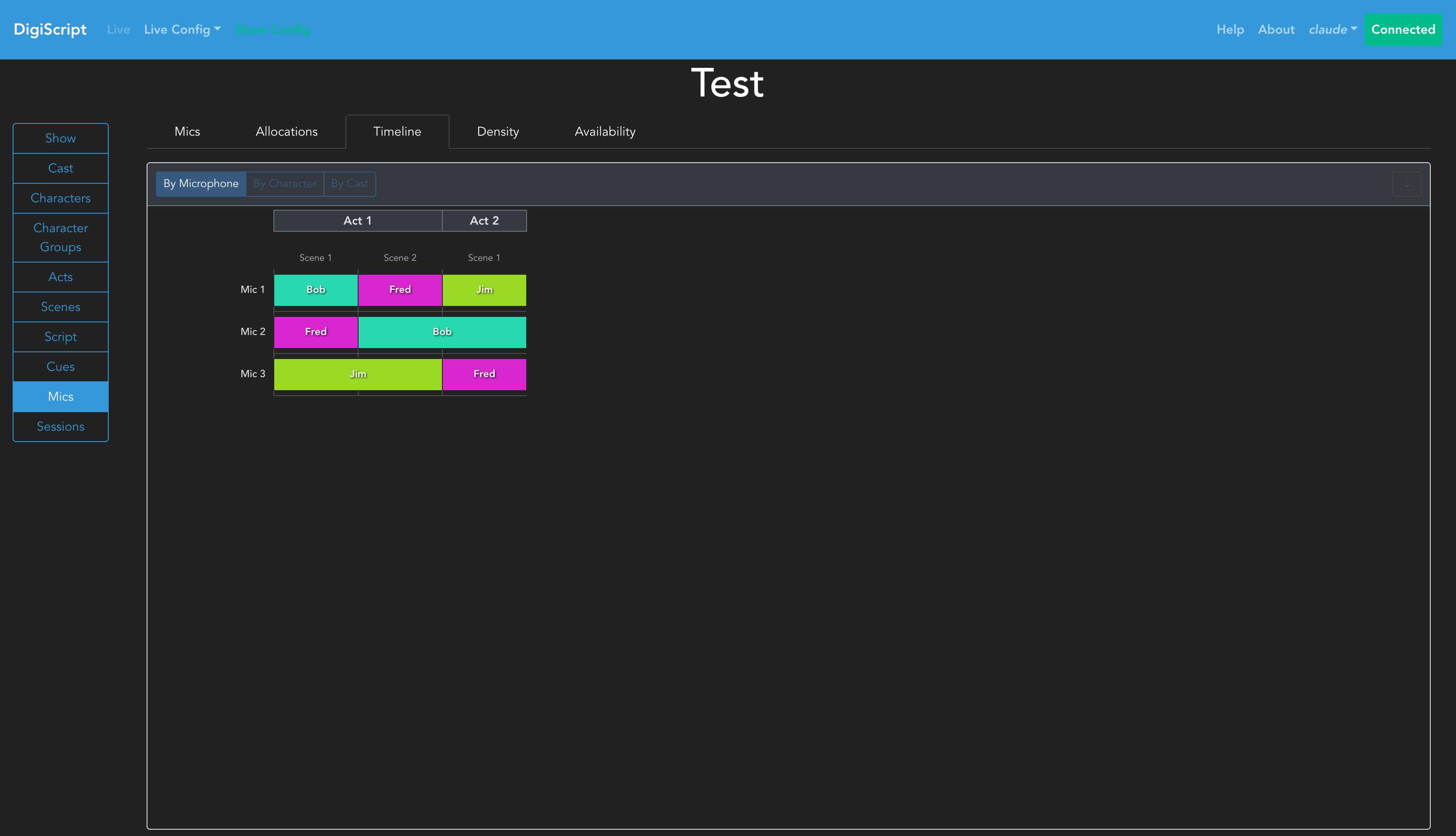Click the Connected status button
Image resolution: width=1456 pixels, height=836 pixels.
(1402, 30)
